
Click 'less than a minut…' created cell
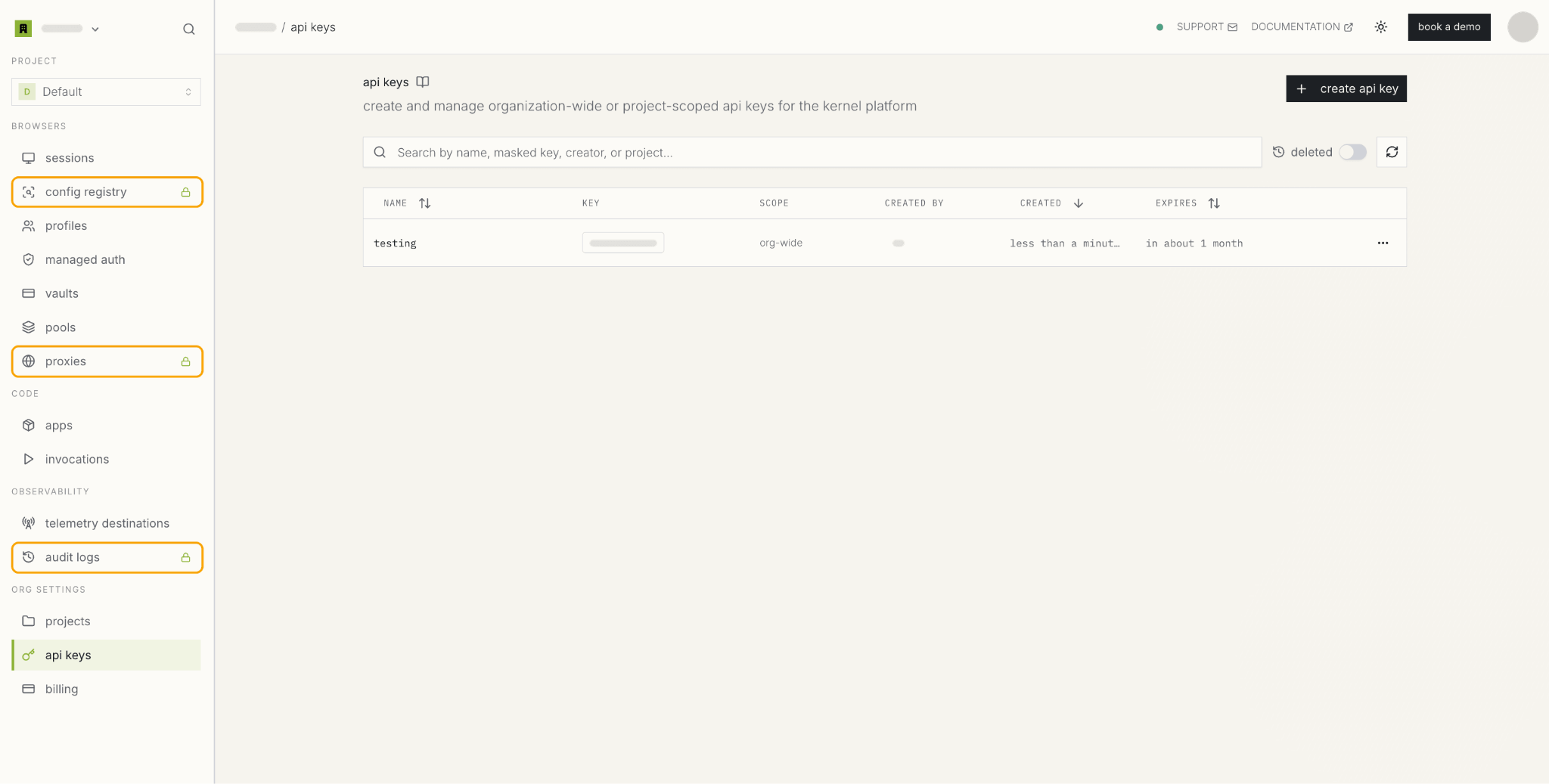click(1064, 243)
